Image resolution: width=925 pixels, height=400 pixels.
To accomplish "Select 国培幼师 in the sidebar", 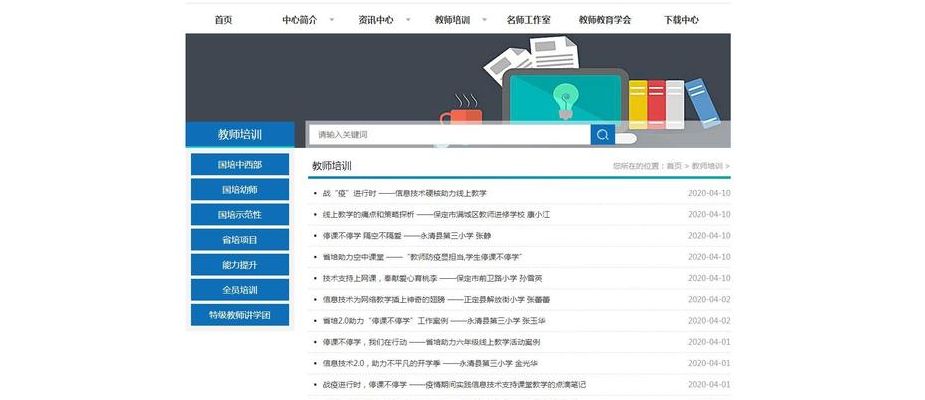I will [240, 189].
